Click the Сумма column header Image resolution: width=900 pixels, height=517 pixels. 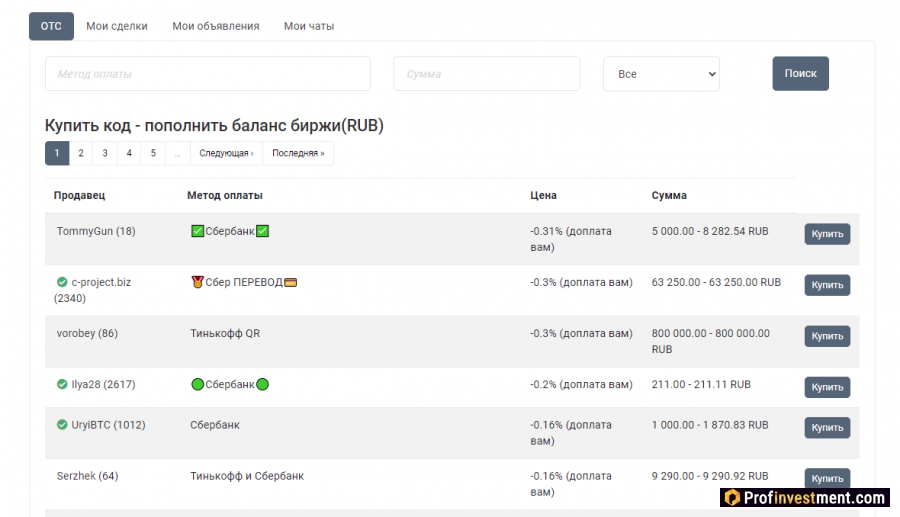669,195
